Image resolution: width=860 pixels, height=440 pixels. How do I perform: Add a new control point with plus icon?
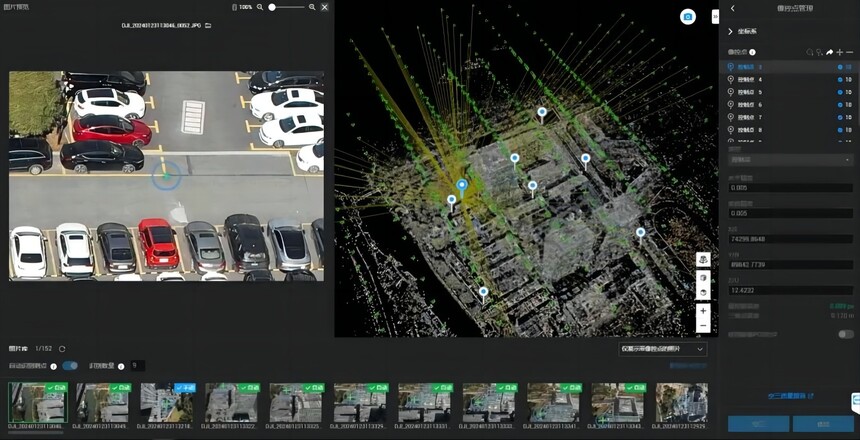tap(840, 52)
